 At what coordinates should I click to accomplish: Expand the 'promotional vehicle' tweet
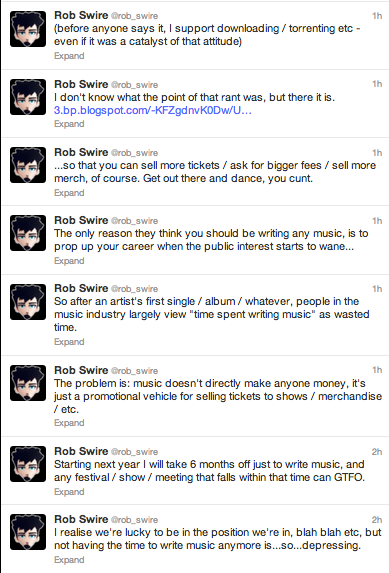tap(69, 423)
